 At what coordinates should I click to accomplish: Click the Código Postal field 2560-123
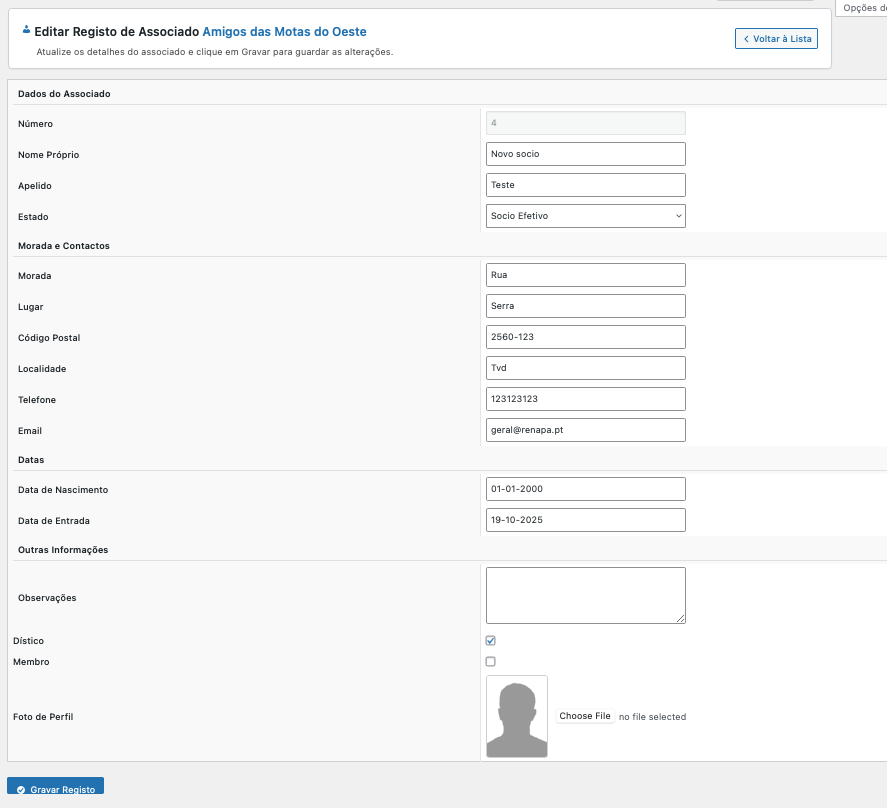[x=585, y=337]
